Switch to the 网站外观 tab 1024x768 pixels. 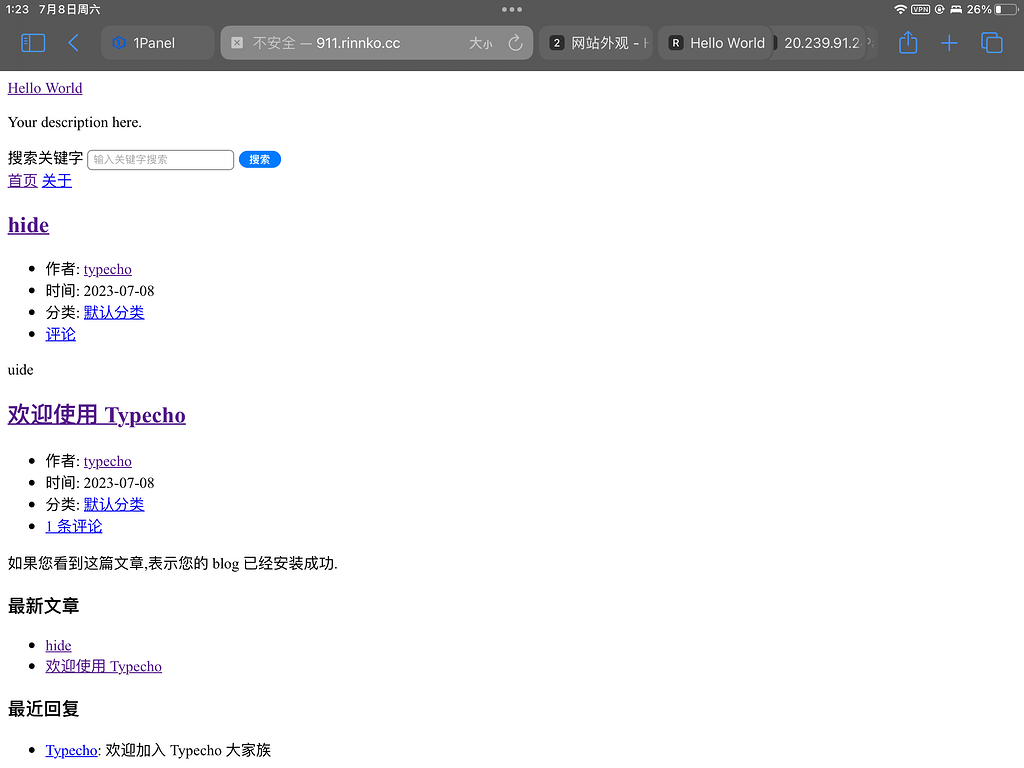[x=596, y=43]
